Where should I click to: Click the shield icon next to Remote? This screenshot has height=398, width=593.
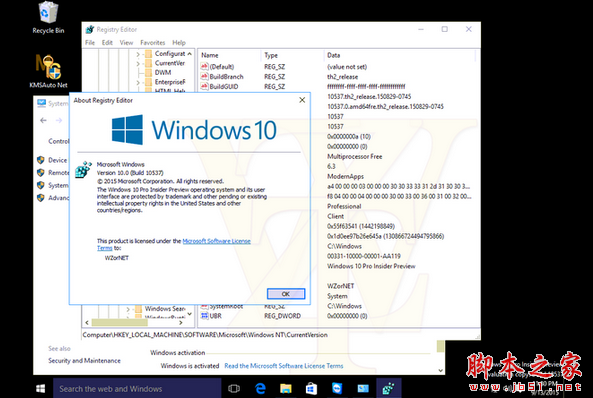point(41,173)
